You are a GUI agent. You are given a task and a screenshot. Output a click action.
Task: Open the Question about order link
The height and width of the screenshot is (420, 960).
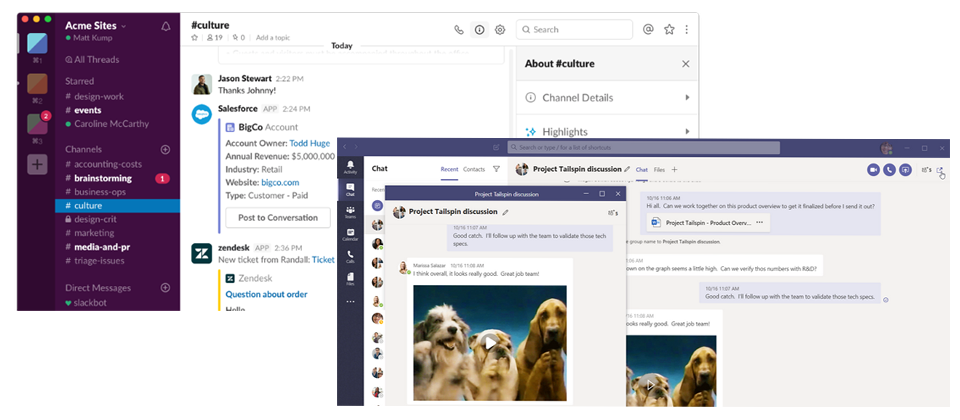(266, 294)
